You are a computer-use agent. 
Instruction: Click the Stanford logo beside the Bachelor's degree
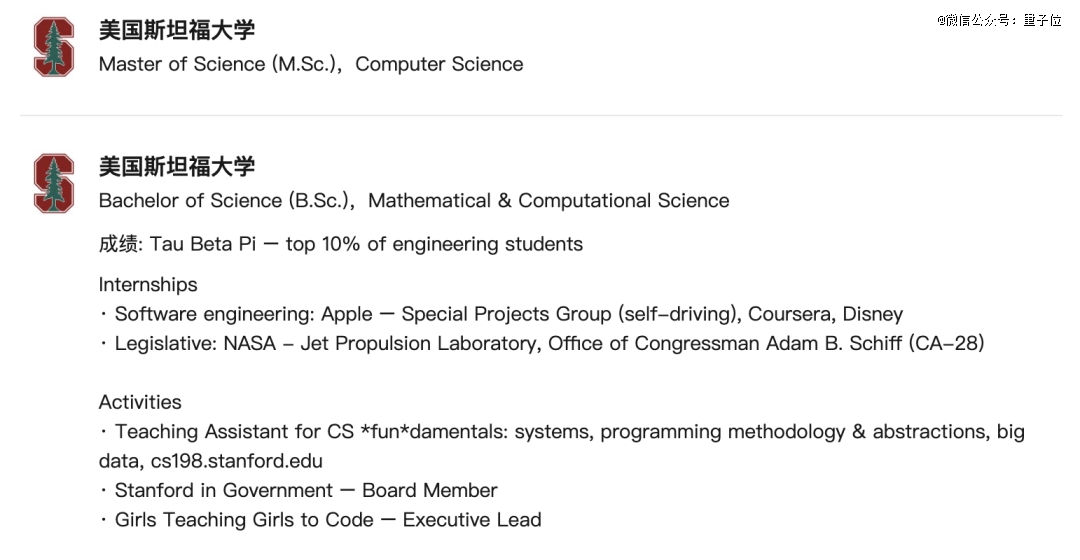54,183
